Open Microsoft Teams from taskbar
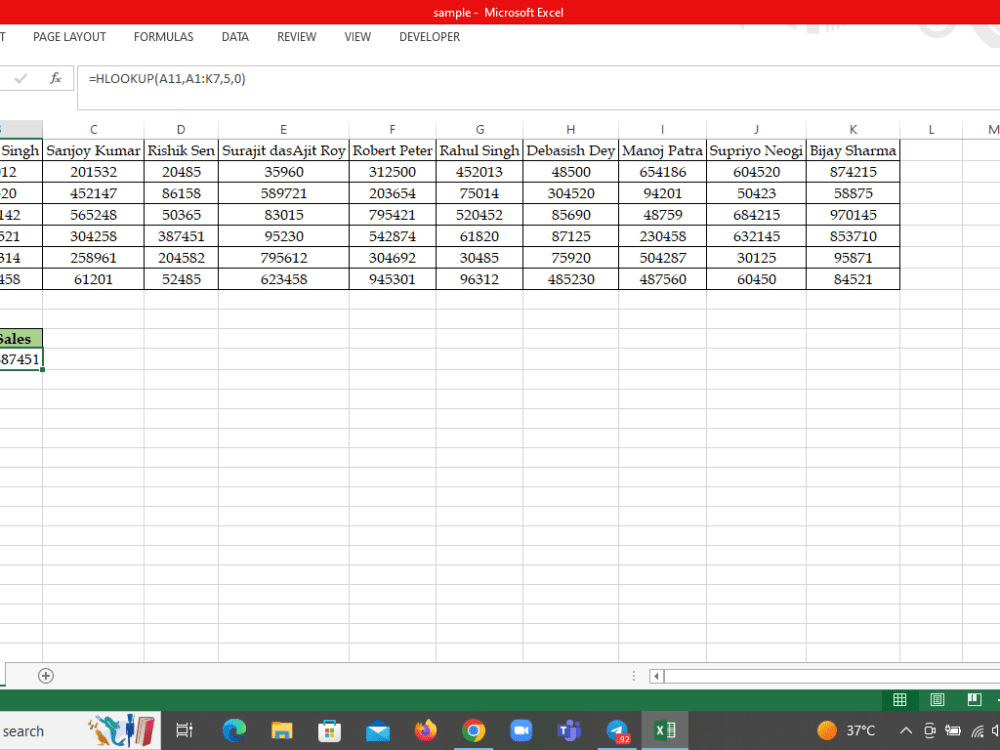The width and height of the screenshot is (1000, 750). point(569,730)
